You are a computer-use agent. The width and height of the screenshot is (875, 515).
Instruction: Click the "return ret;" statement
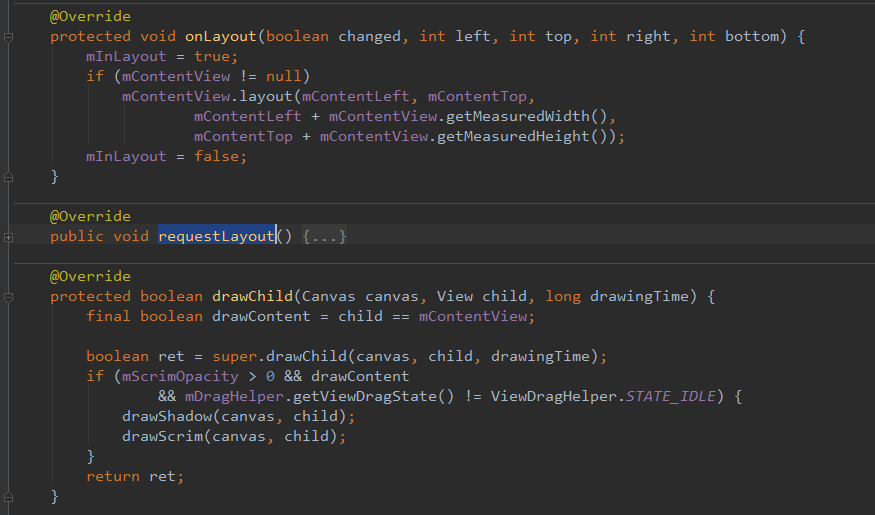tap(135, 477)
